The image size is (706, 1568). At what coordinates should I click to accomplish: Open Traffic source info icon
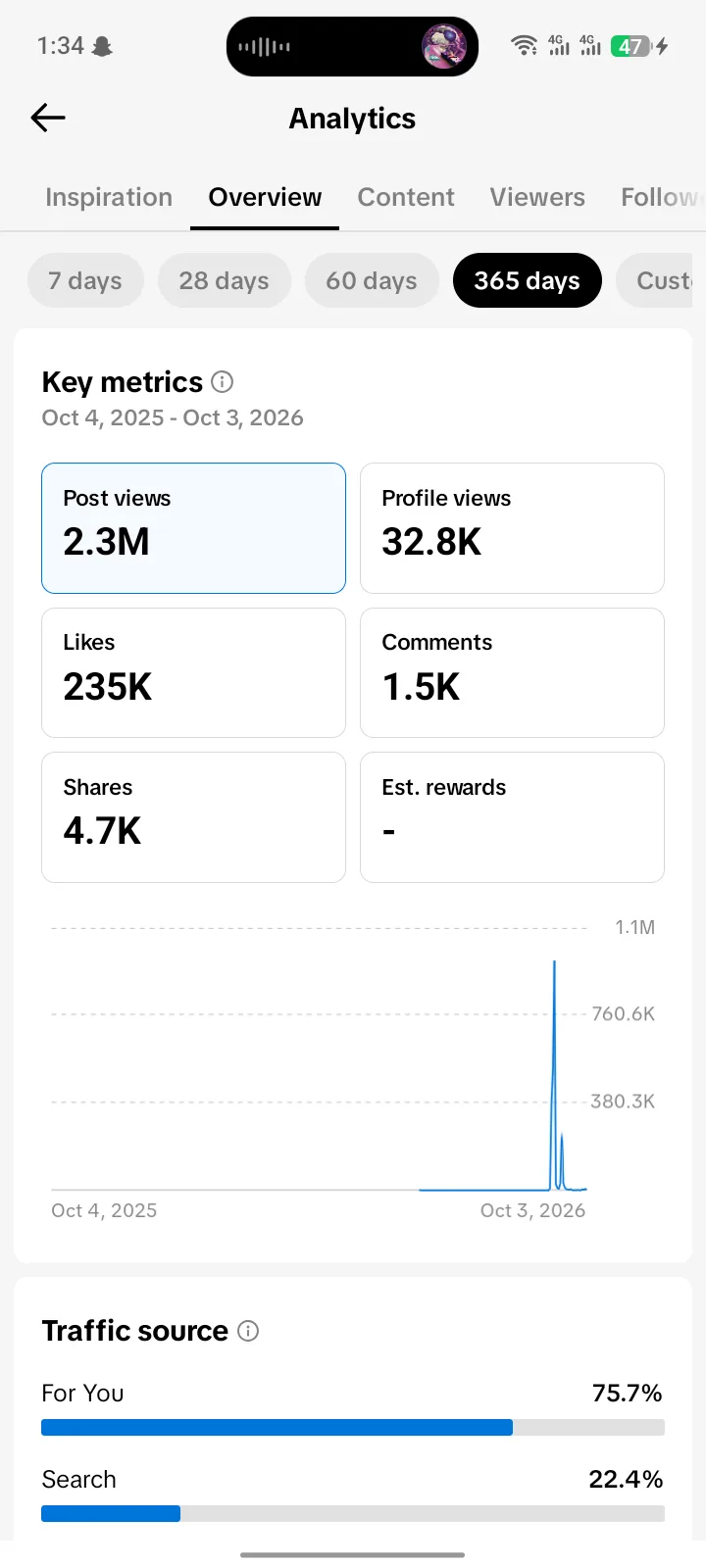coord(248,1331)
